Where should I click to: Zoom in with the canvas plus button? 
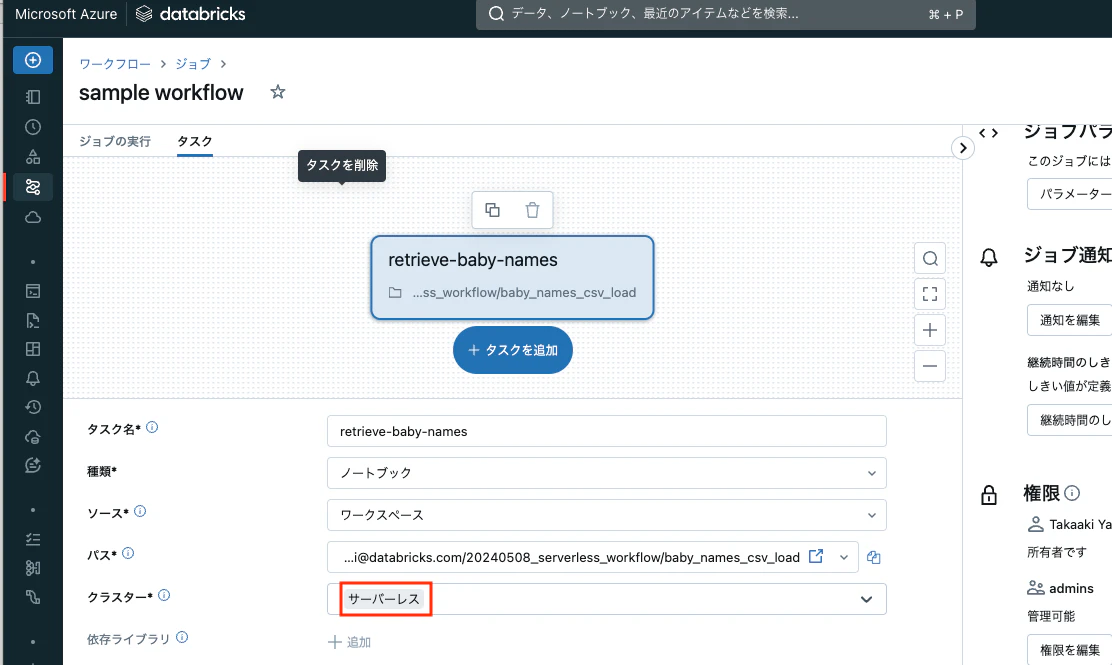[x=930, y=330]
